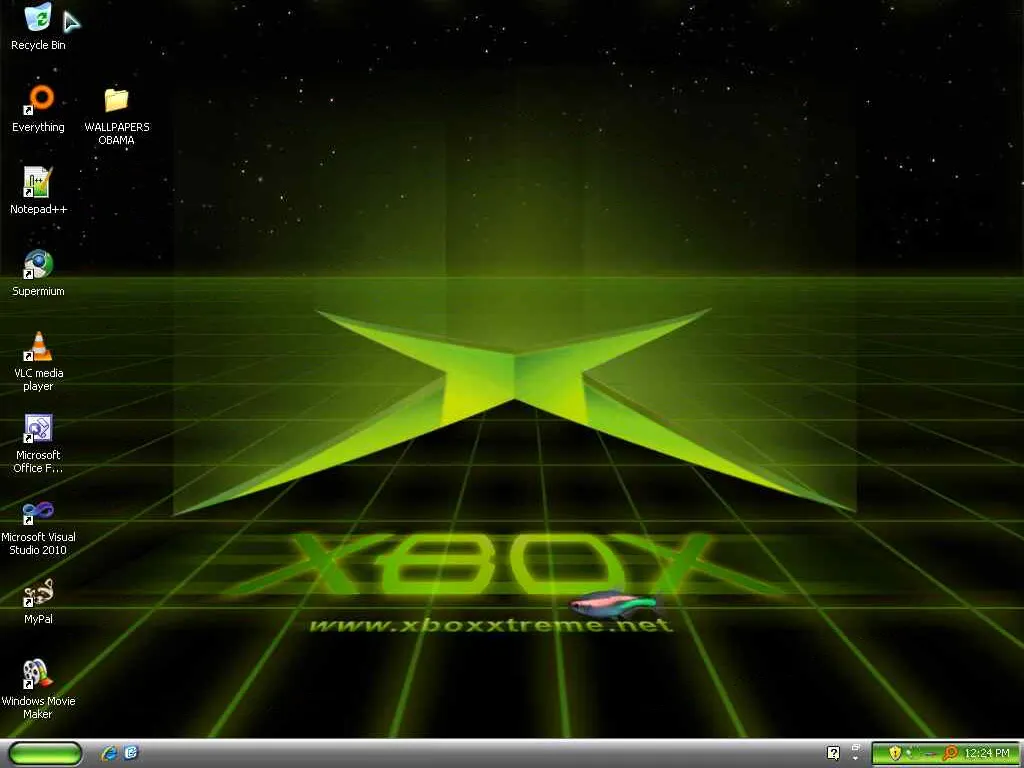Launch Internet Explorer from Quick Launch
1024x768 pixels.
[109, 753]
